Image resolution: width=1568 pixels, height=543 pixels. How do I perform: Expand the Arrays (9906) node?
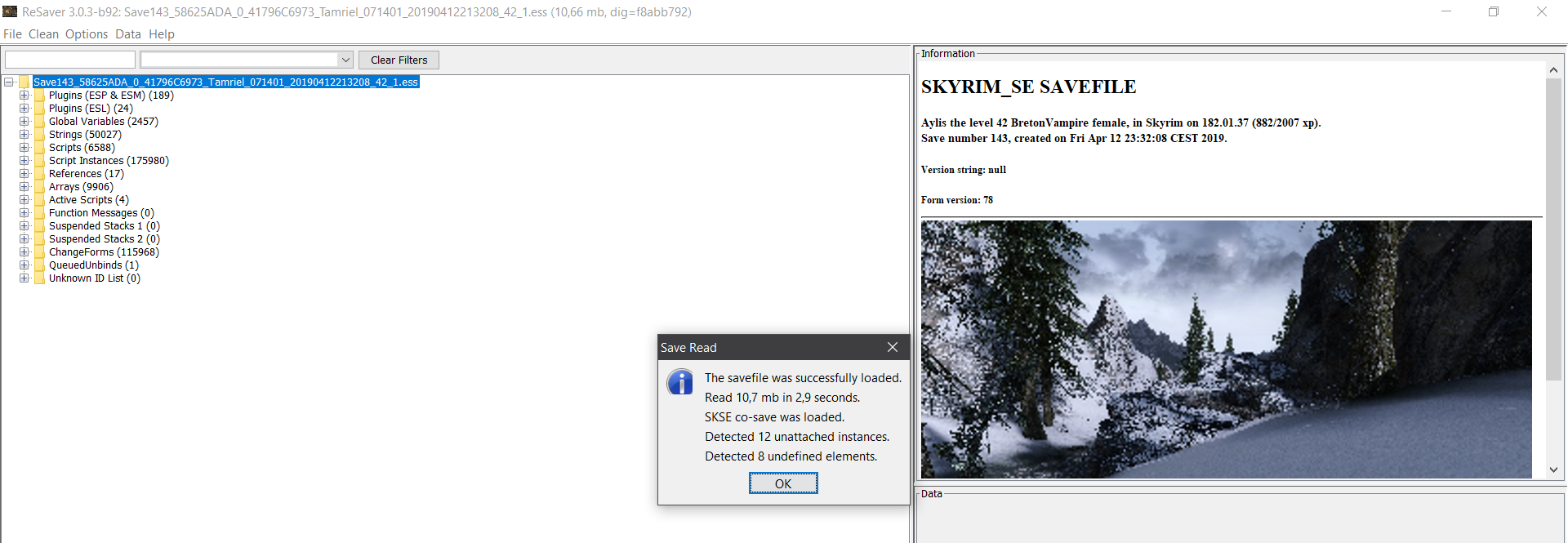point(24,186)
